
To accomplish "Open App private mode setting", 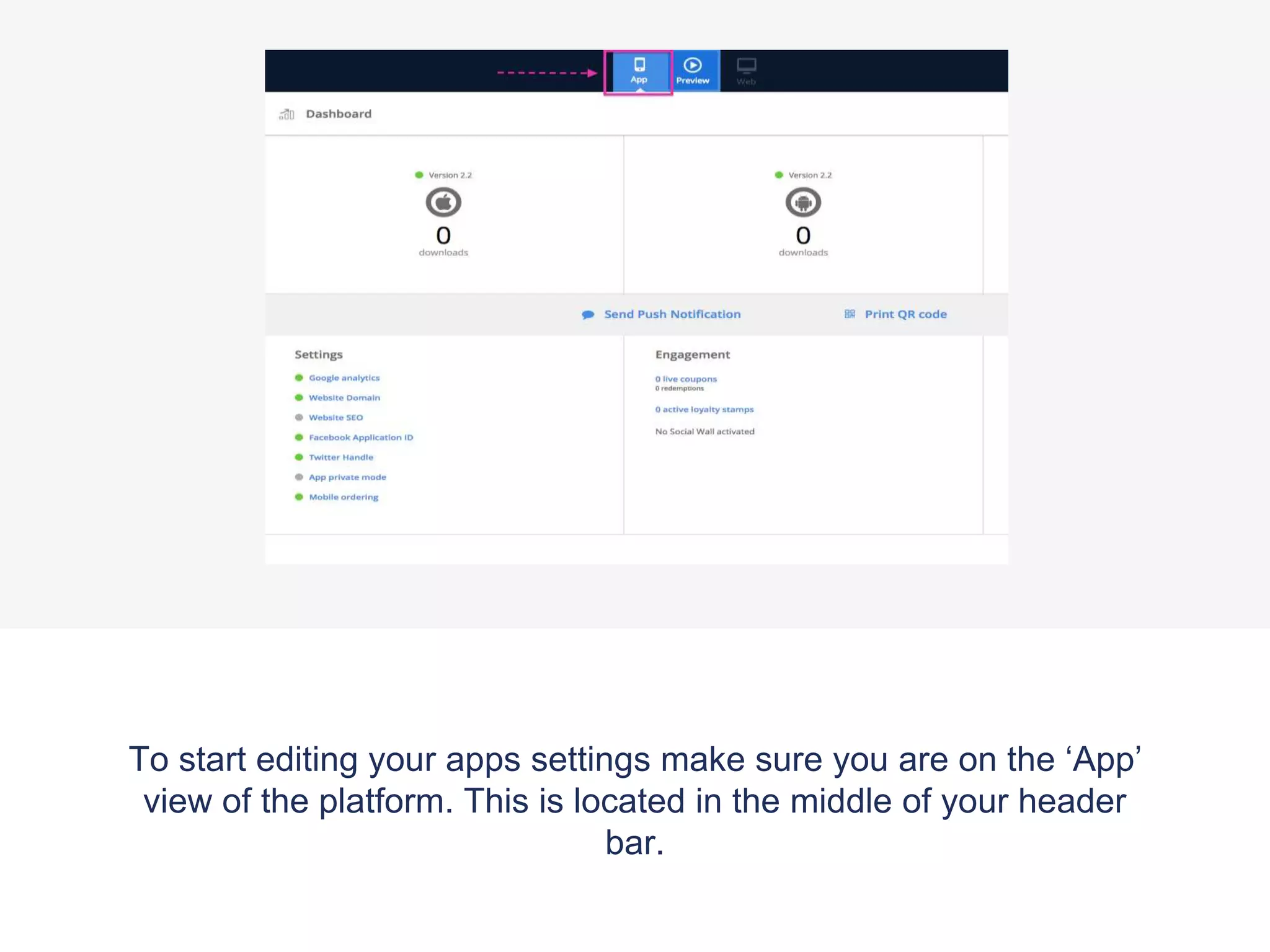I will [x=347, y=477].
